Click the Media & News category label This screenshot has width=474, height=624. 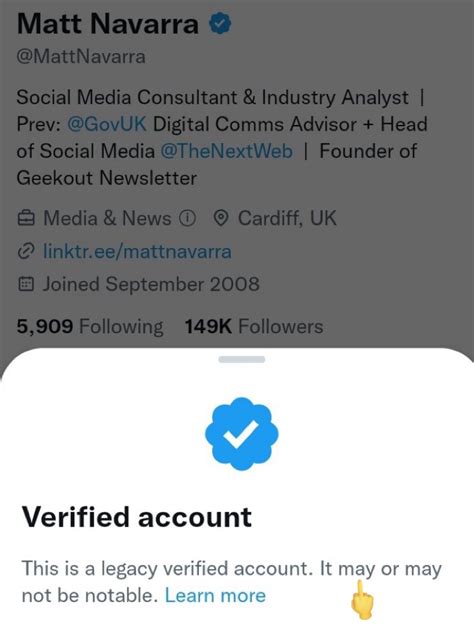(107, 218)
